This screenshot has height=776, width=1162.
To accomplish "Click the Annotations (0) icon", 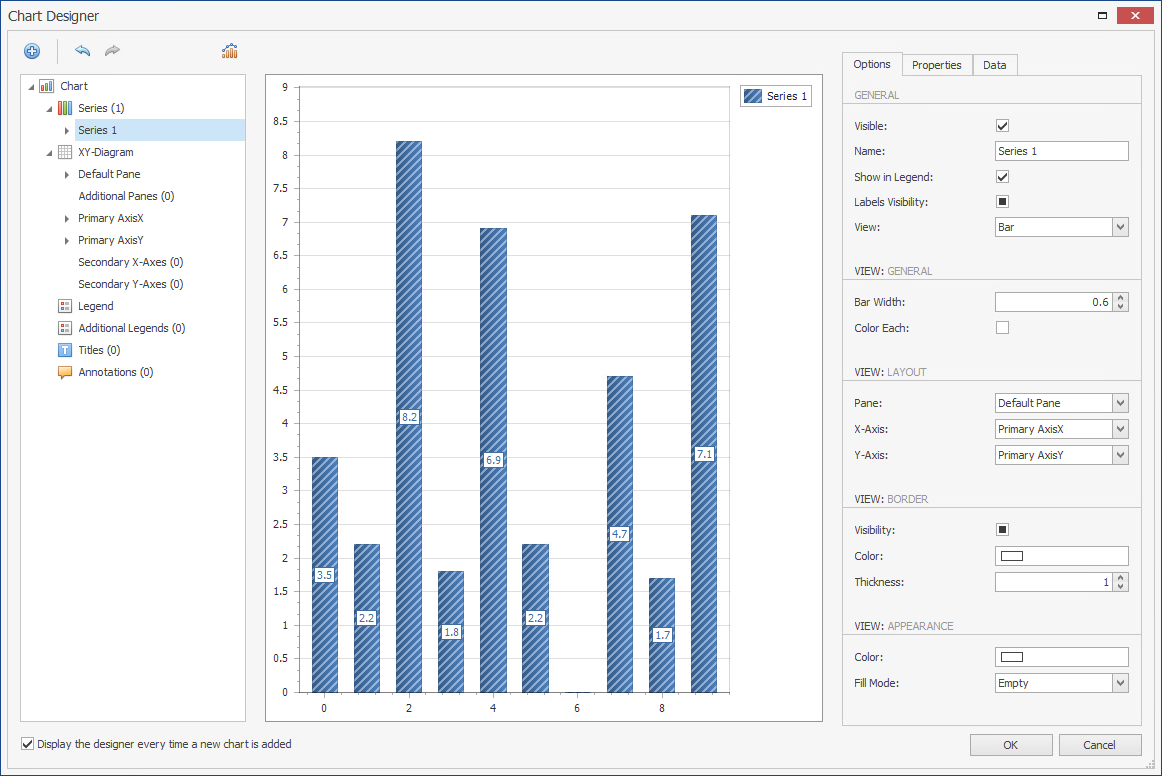I will (65, 372).
